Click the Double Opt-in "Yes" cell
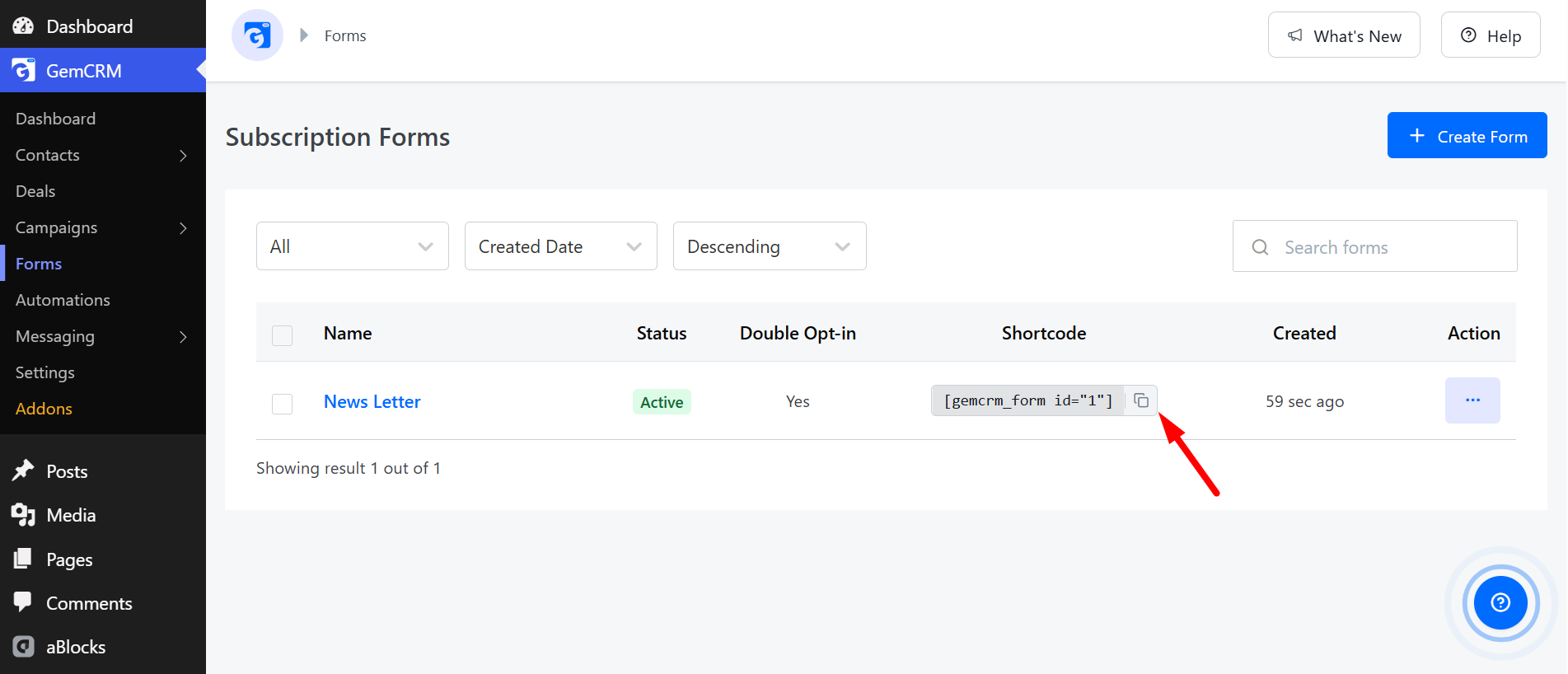 [798, 401]
